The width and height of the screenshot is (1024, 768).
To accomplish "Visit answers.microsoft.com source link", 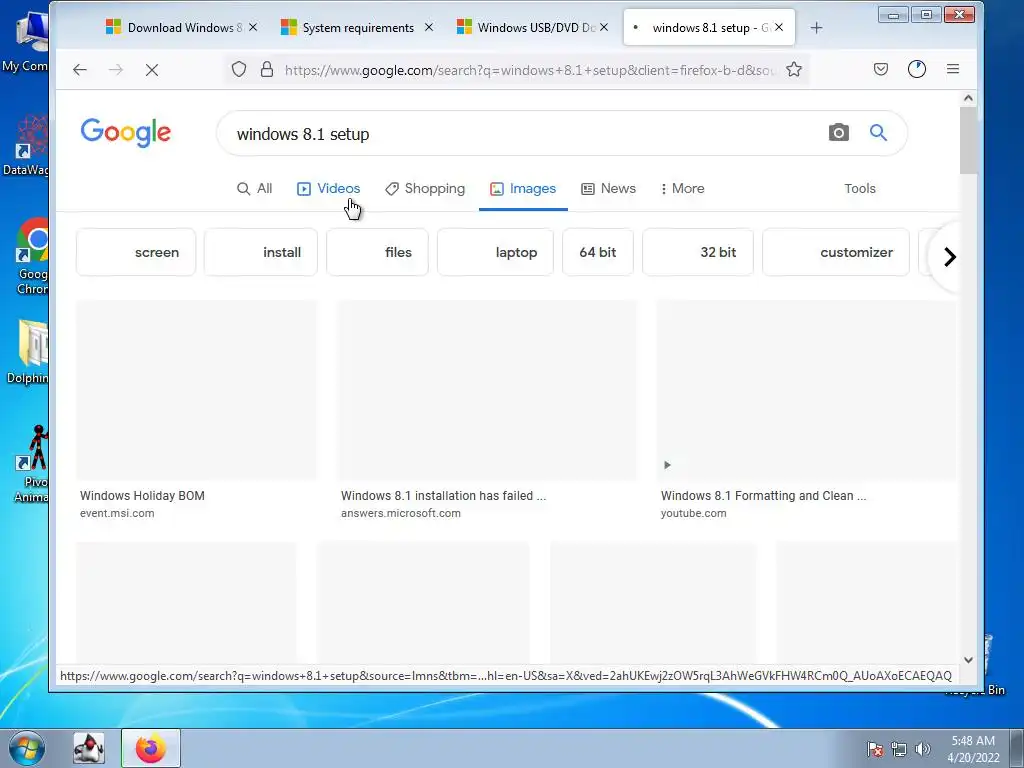I will (x=400, y=513).
